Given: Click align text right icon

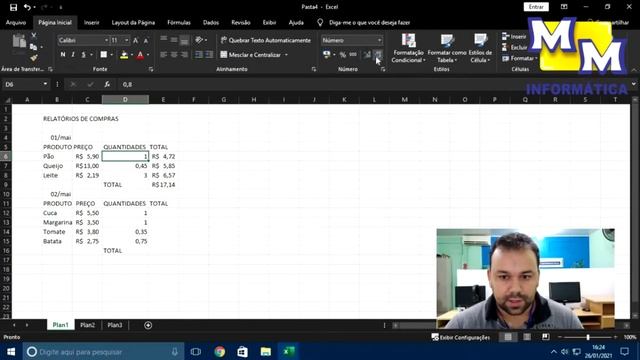Looking at the screenshot, I should [184, 55].
